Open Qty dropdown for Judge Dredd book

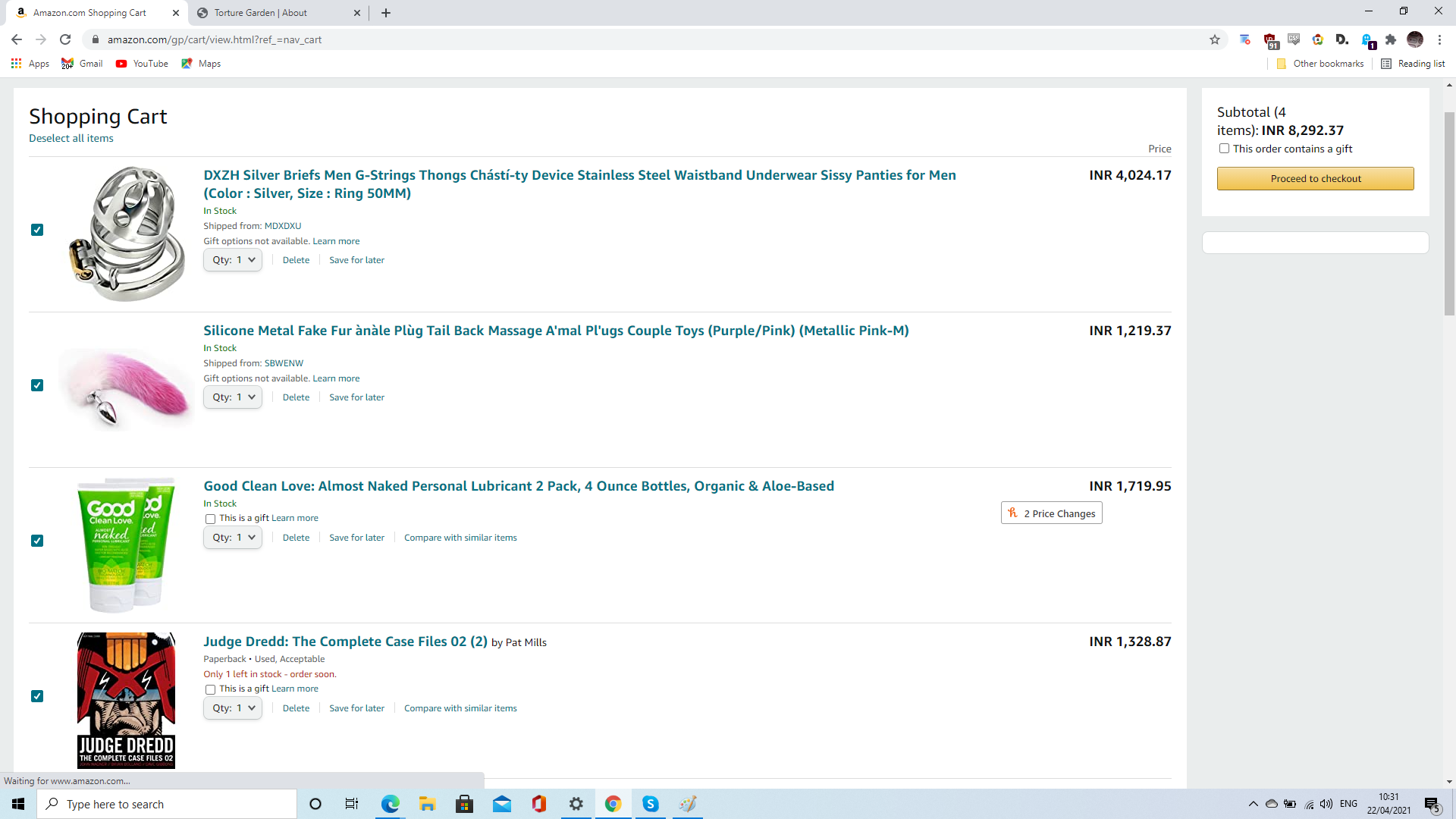[233, 708]
